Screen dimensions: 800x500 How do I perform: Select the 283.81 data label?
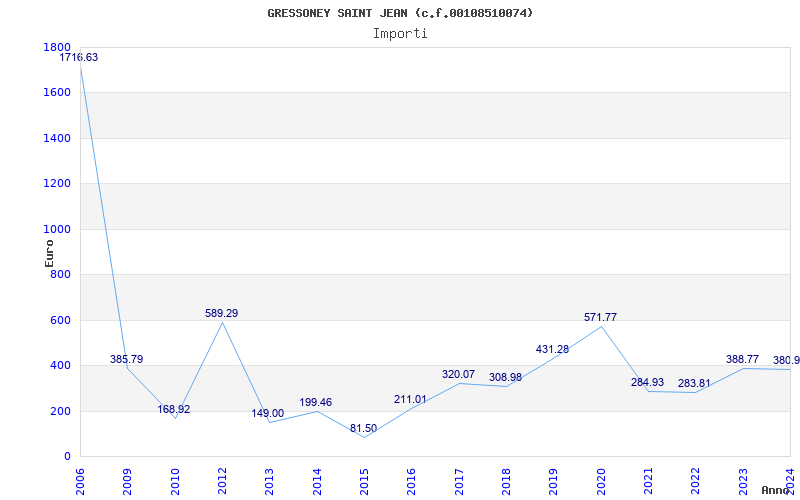pos(694,383)
